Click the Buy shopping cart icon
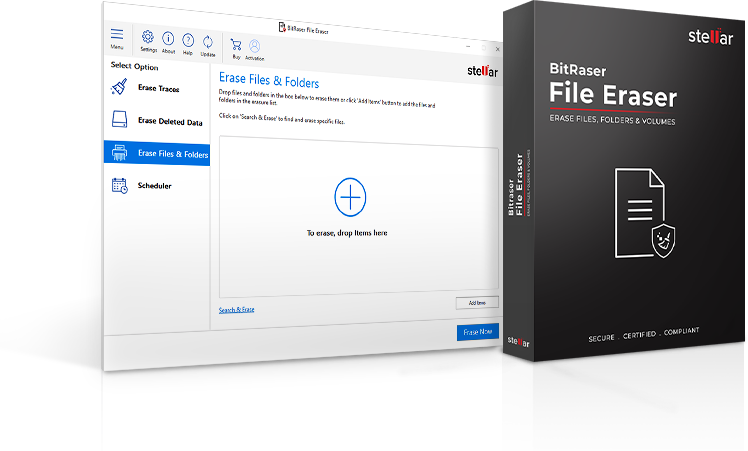748x451 pixels. coord(236,45)
